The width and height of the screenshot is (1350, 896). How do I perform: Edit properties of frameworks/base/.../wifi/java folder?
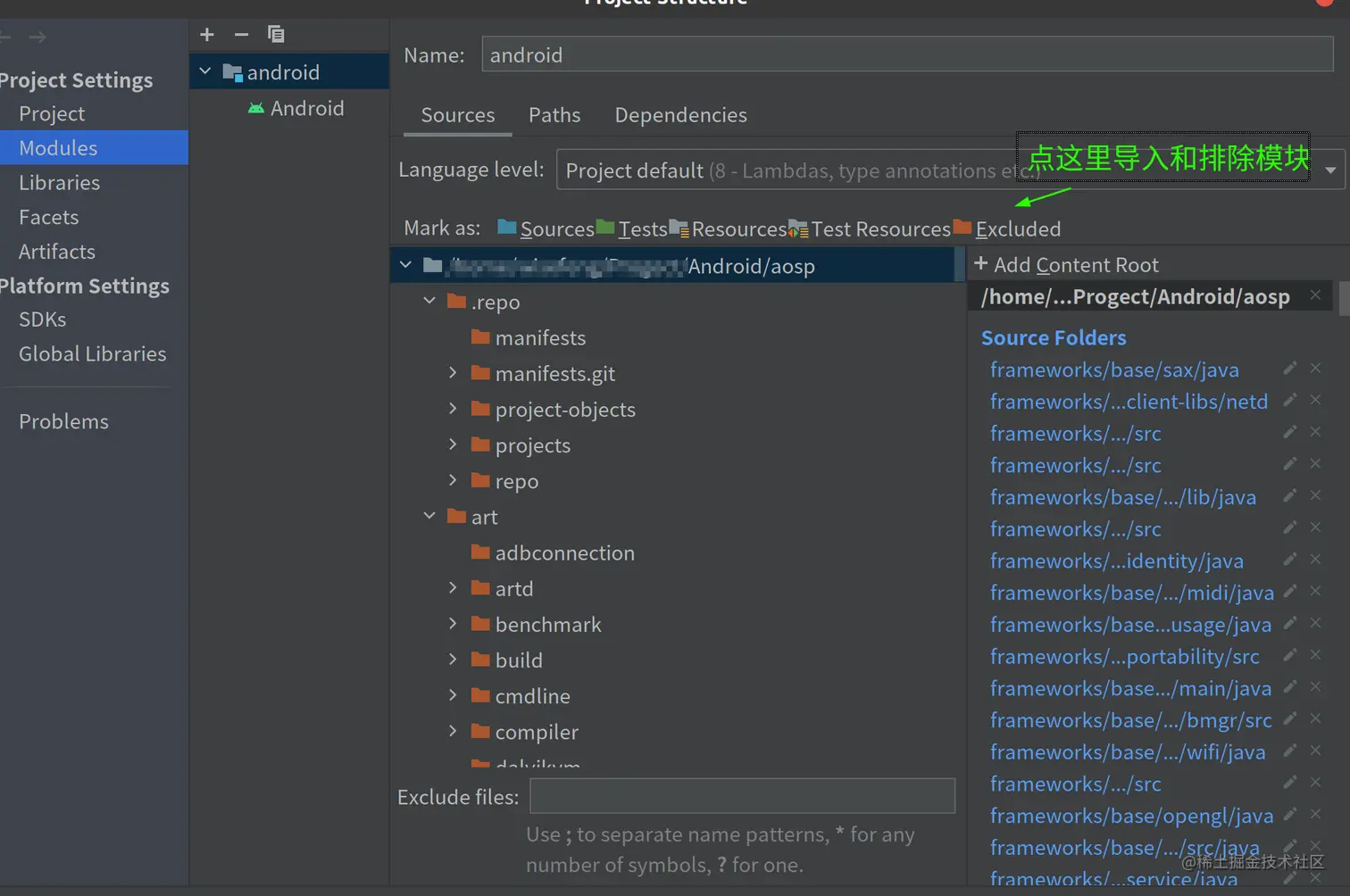tap(1289, 751)
